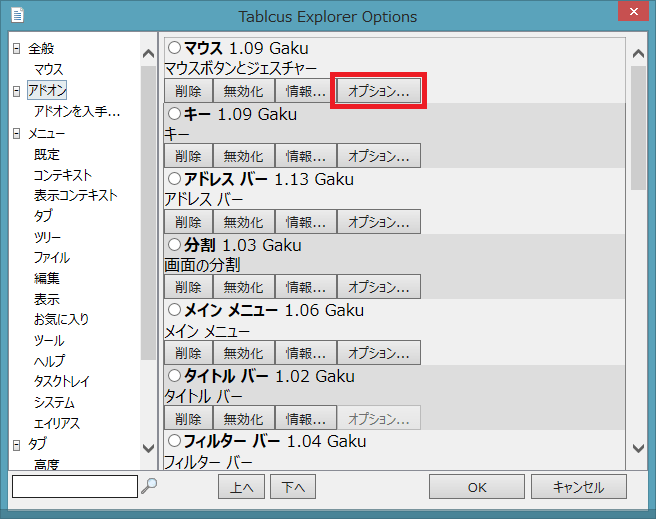Select the マウス add-on radio button

pos(175,48)
